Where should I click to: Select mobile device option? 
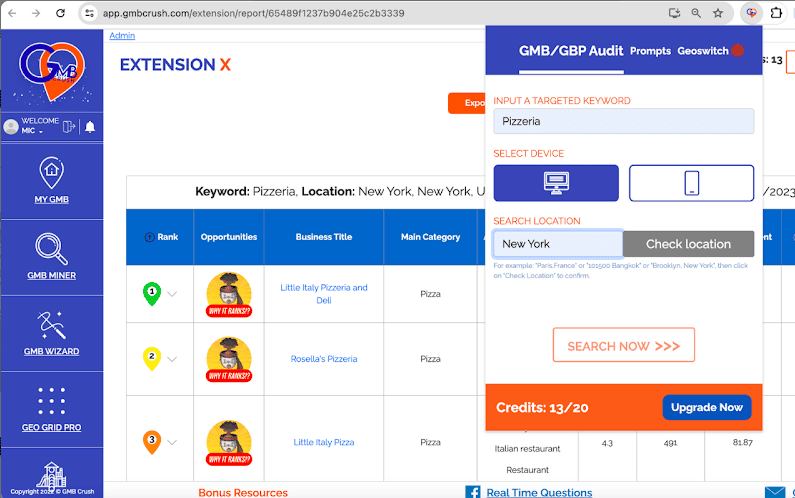pos(692,183)
